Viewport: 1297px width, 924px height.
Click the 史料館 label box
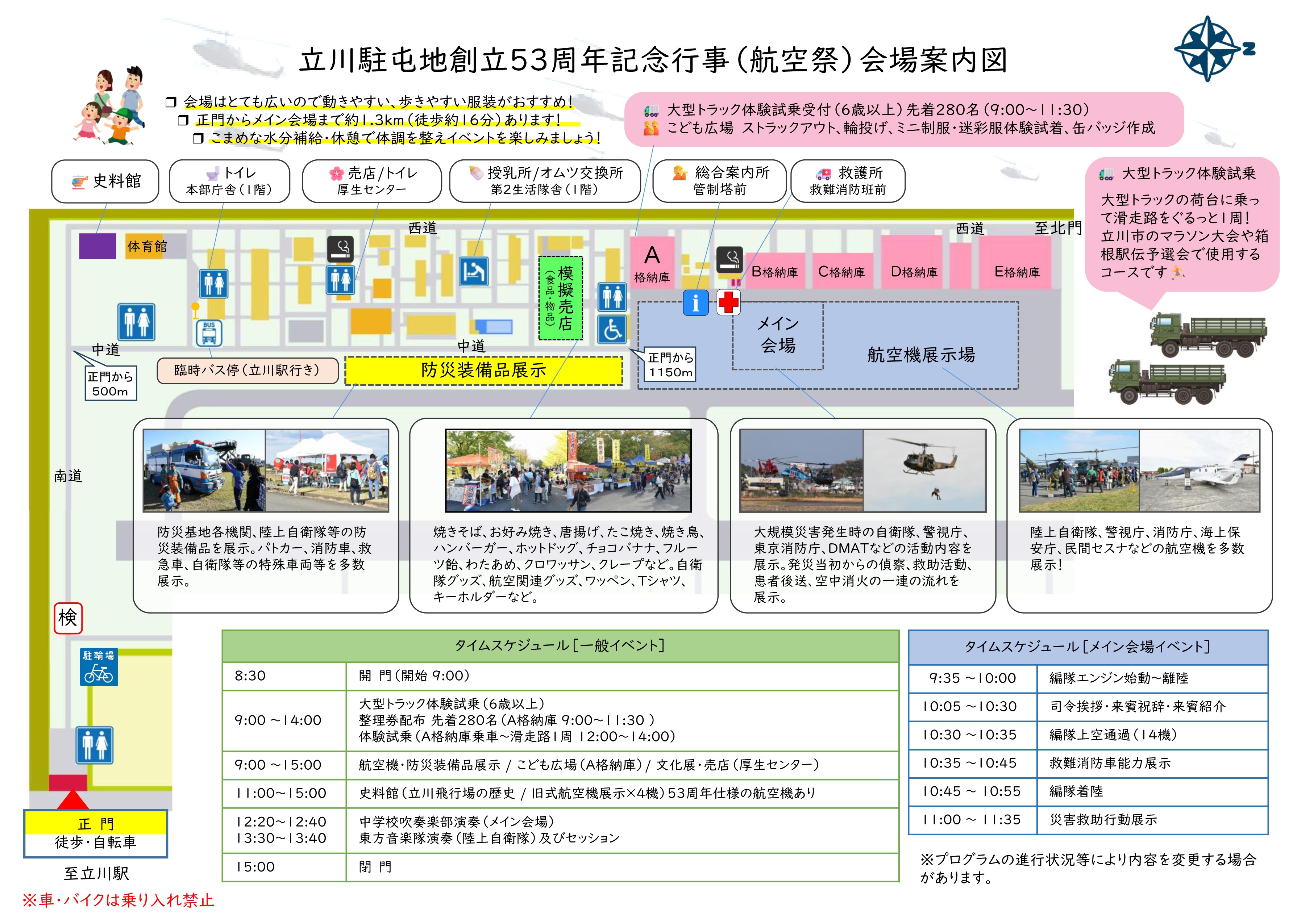[105, 181]
